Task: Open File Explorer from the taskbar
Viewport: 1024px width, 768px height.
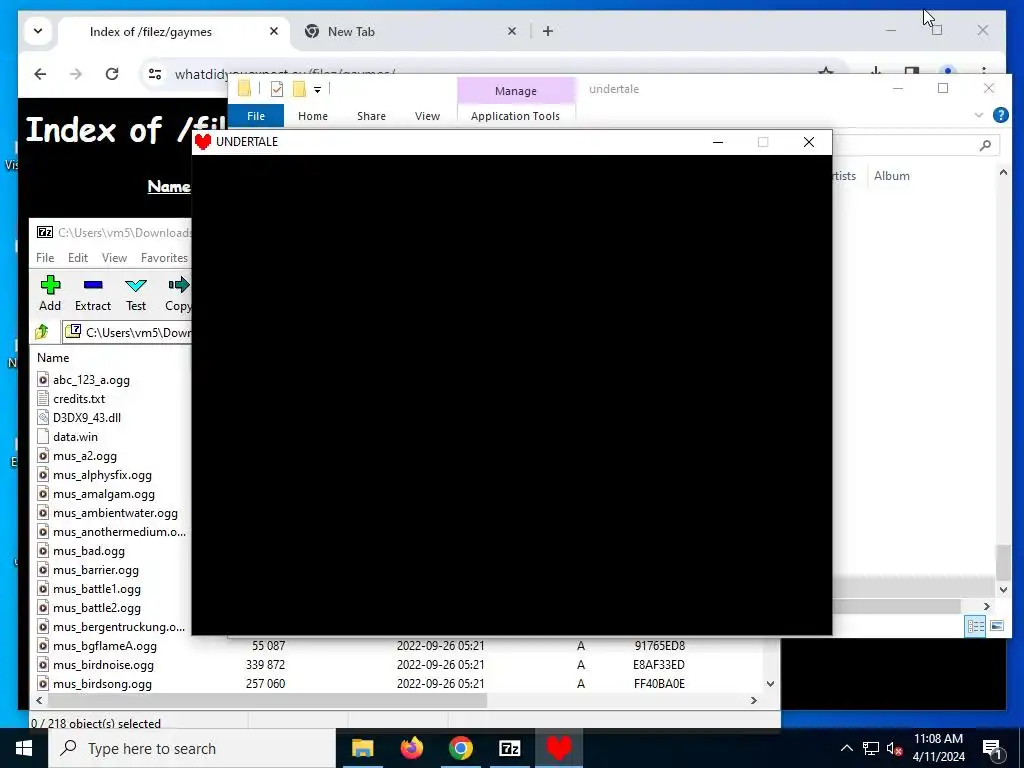Action: (x=362, y=748)
